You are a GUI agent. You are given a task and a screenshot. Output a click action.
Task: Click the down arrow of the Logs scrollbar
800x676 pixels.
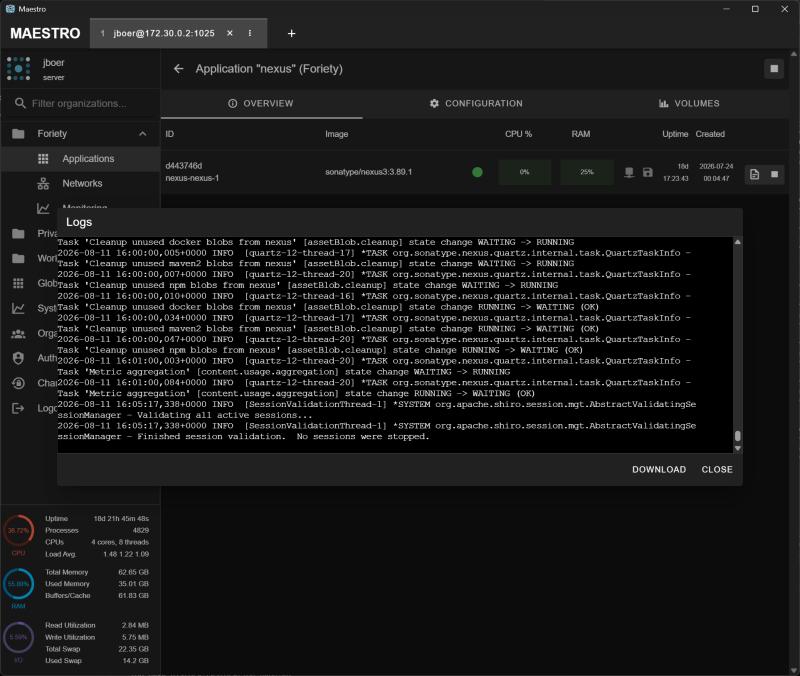(x=737, y=448)
